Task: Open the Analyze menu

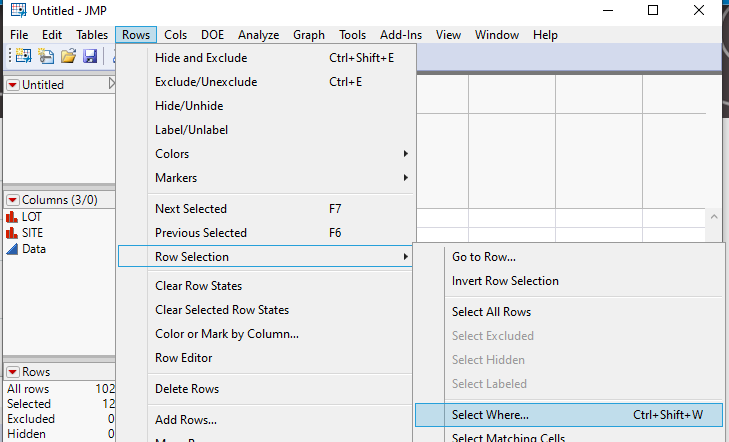Action: coord(258,35)
